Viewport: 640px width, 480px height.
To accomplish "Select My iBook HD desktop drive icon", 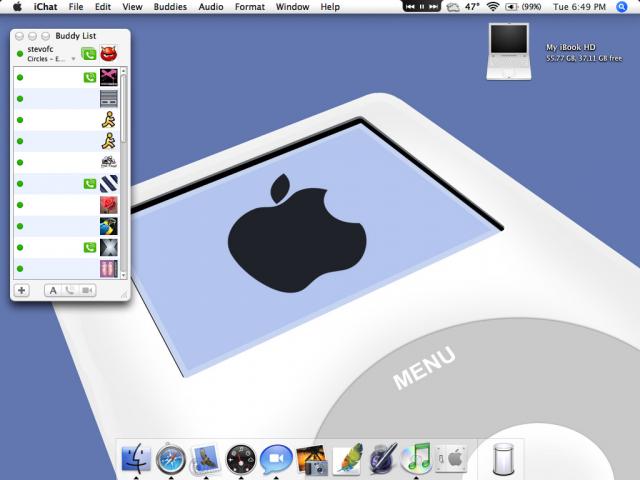I will [509, 51].
